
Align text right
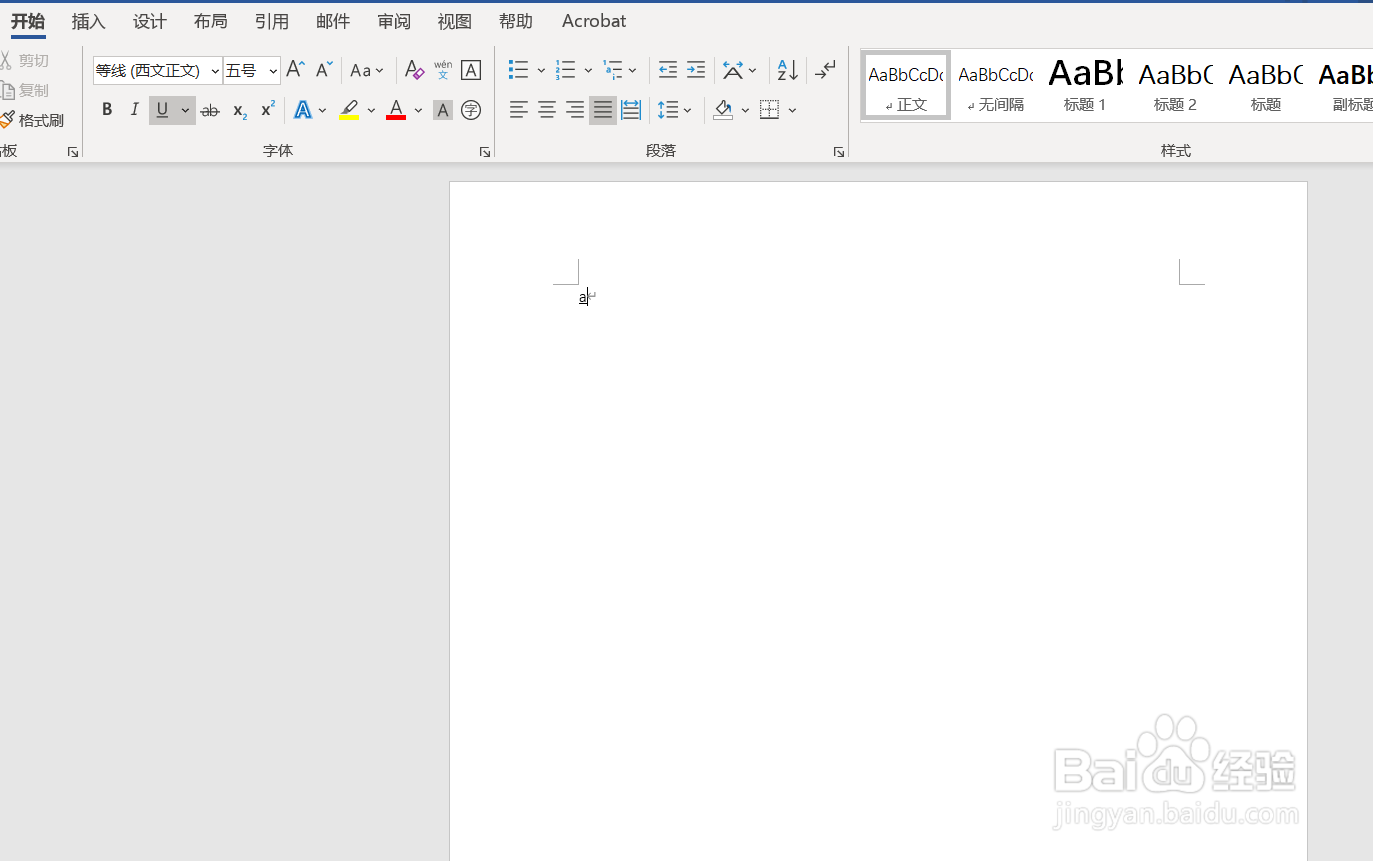pyautogui.click(x=575, y=110)
